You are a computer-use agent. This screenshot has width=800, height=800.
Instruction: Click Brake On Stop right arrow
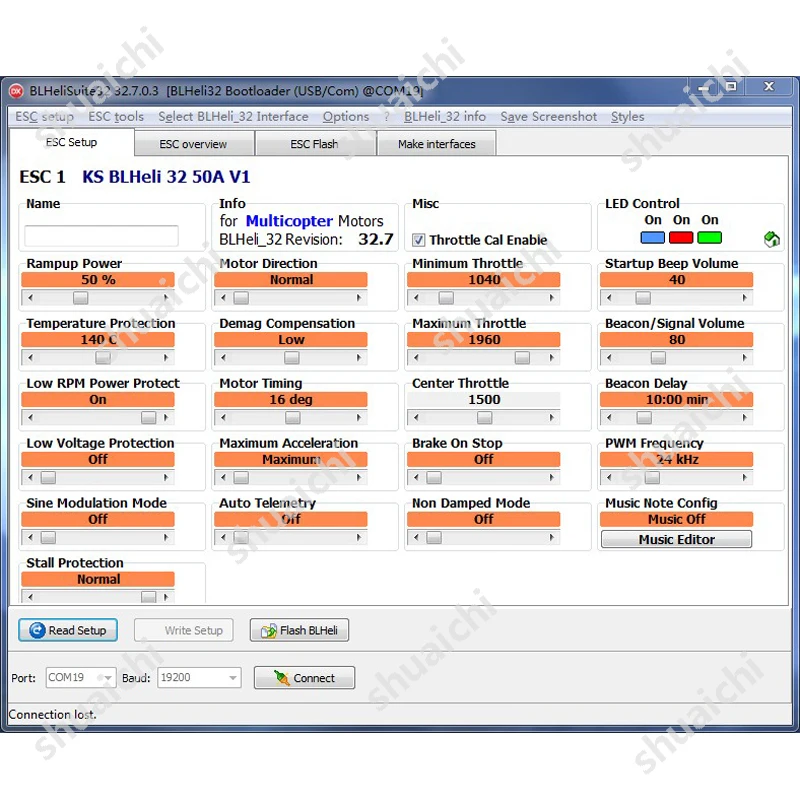[552, 478]
